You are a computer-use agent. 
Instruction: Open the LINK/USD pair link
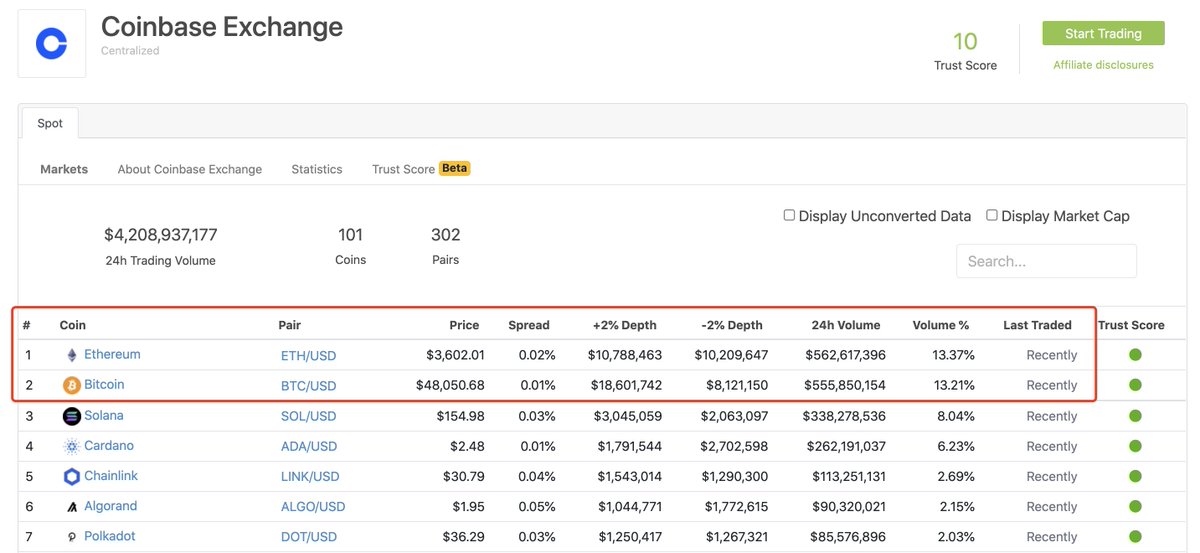(x=310, y=477)
